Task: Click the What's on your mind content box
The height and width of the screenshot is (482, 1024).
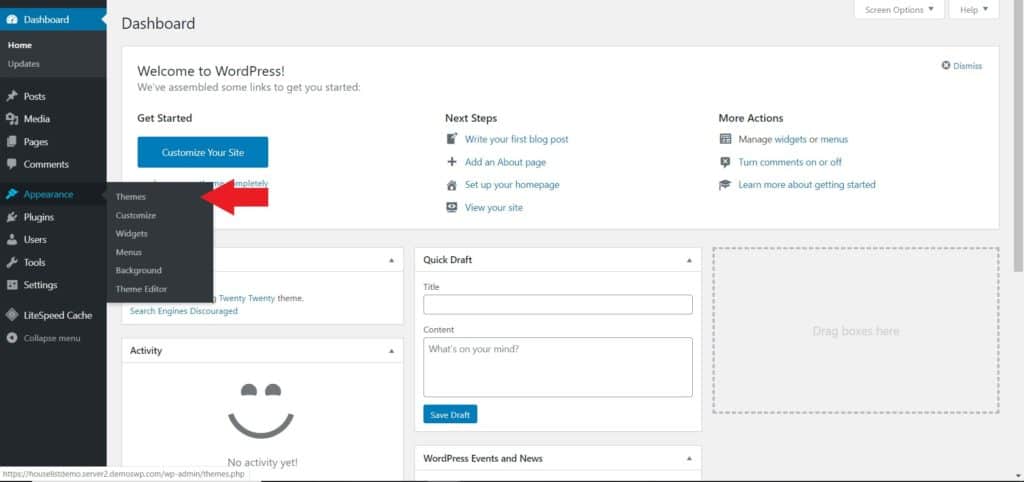Action: 558,367
